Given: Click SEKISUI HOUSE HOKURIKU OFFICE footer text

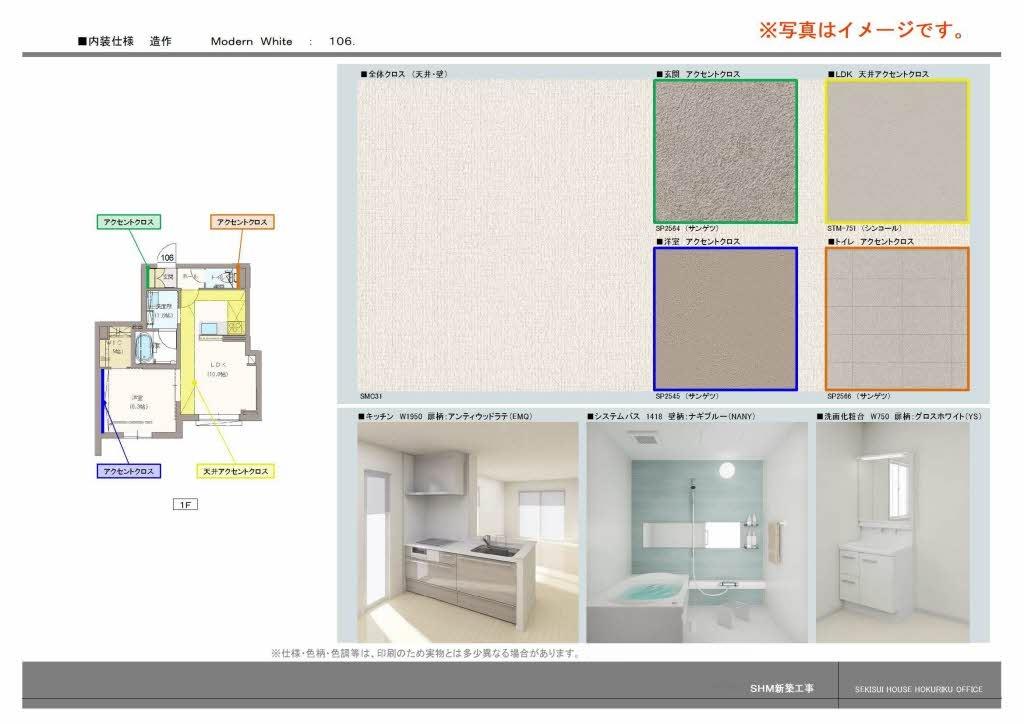Looking at the screenshot, I should point(919,689).
